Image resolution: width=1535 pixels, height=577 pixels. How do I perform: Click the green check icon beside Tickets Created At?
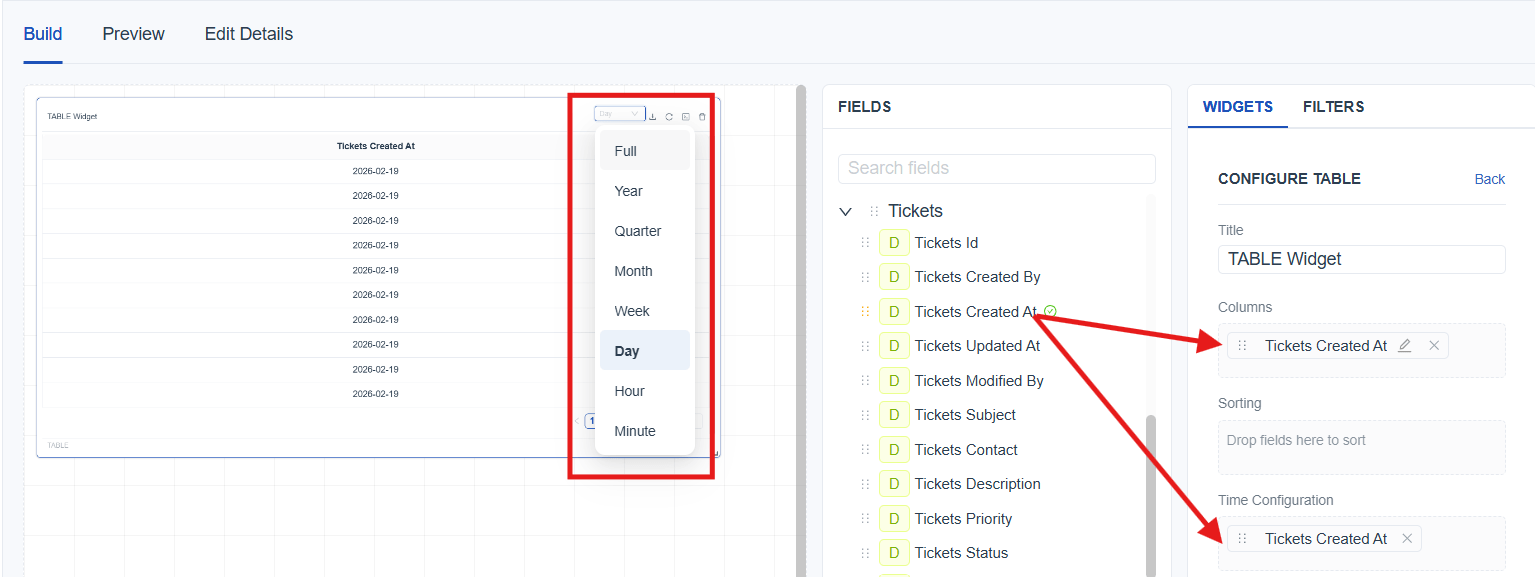[x=1050, y=311]
